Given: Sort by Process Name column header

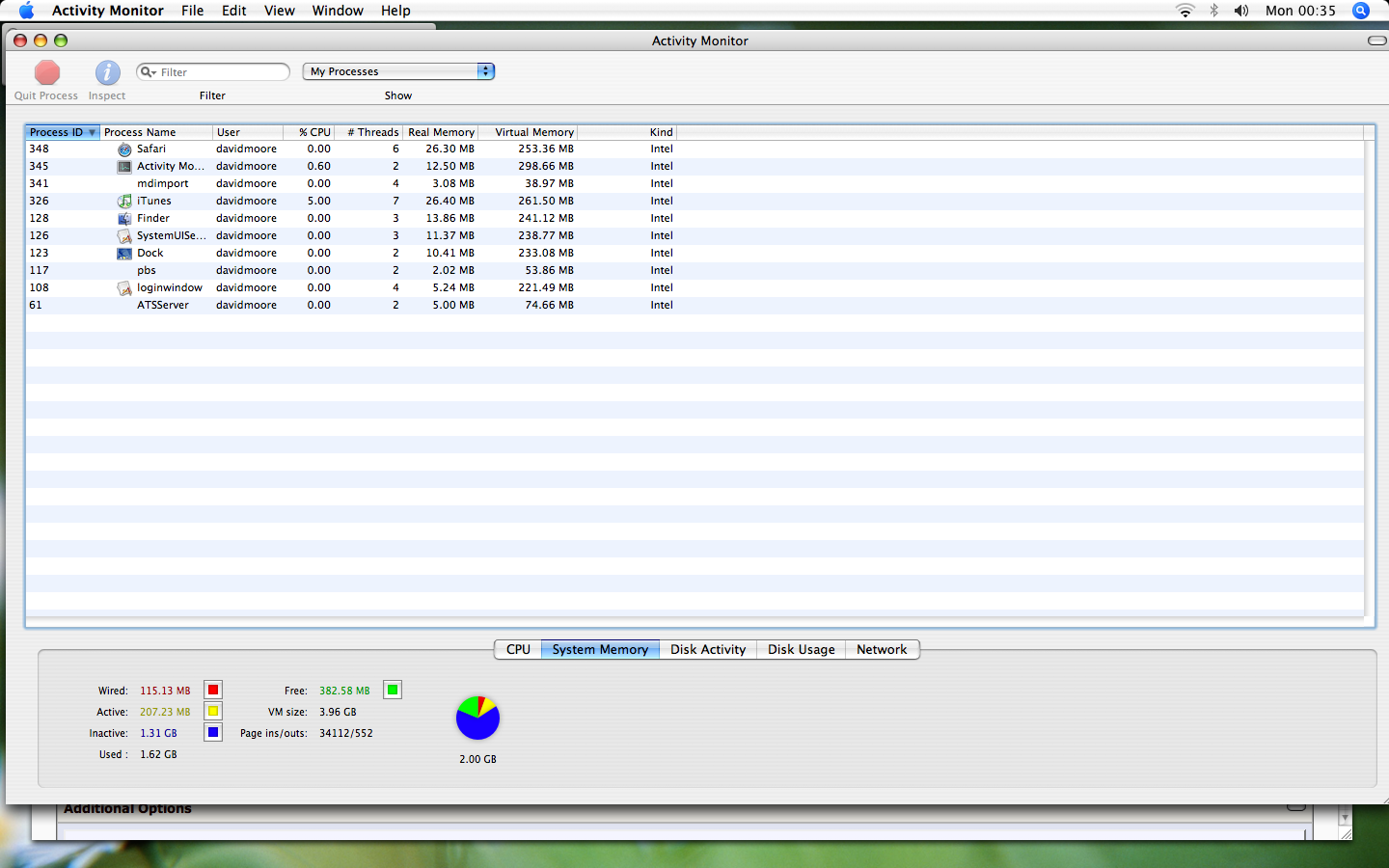Looking at the screenshot, I should 155,132.
